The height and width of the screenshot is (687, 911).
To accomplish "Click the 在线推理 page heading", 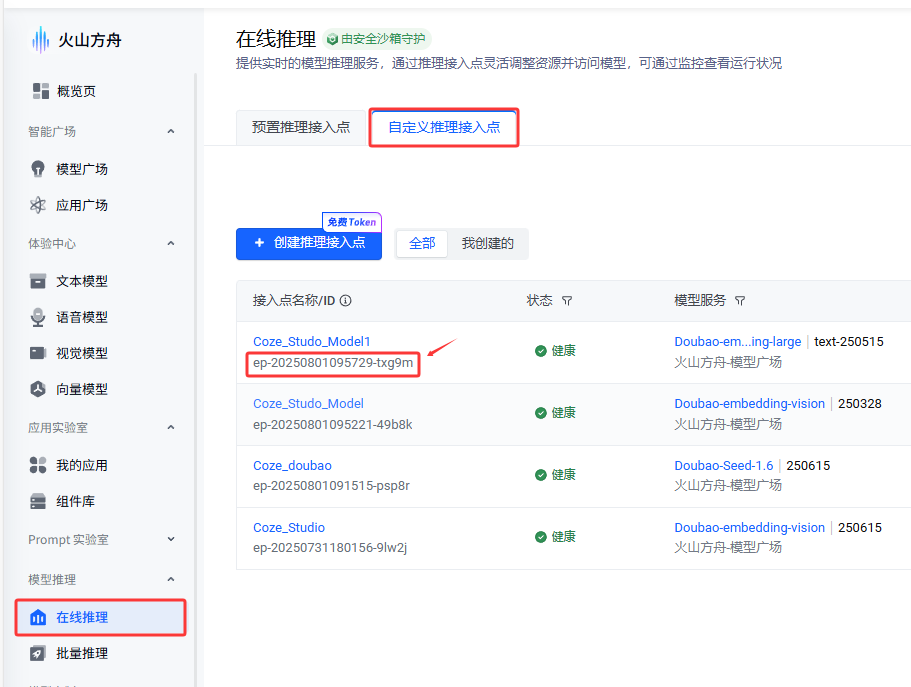I will (275, 39).
